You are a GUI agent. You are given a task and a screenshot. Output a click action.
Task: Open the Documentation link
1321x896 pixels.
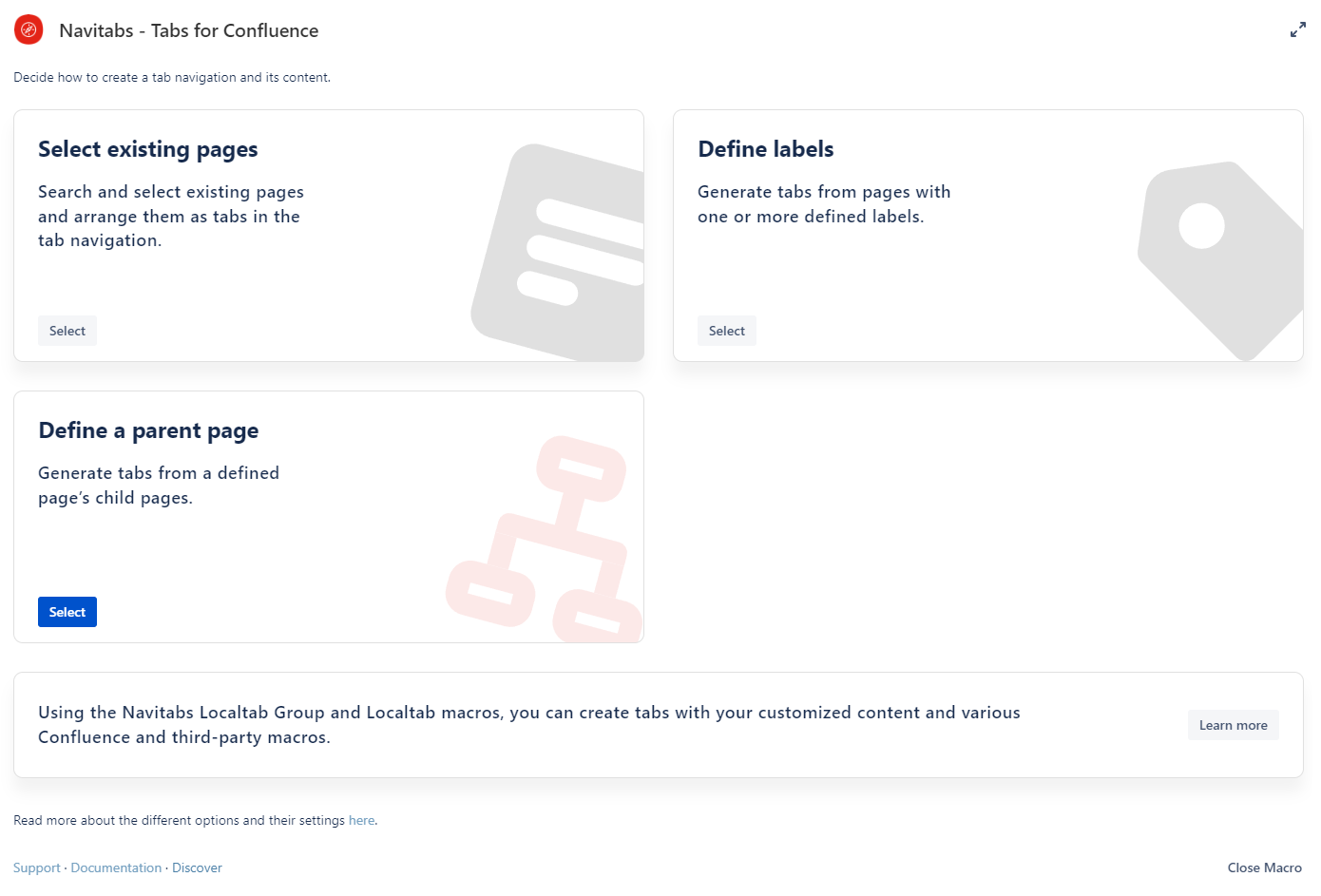116,867
